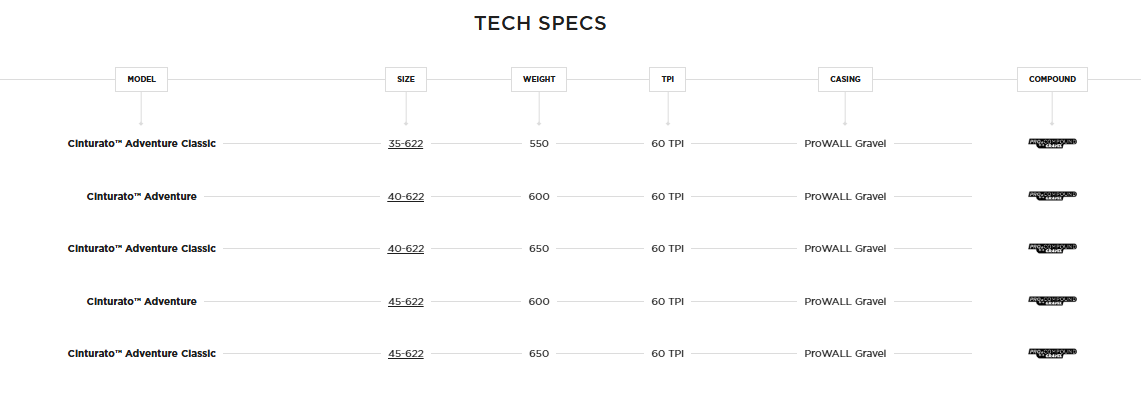Open 40-622 size link for Adventure Classic
The height and width of the screenshot is (407, 1147).
[x=405, y=249]
